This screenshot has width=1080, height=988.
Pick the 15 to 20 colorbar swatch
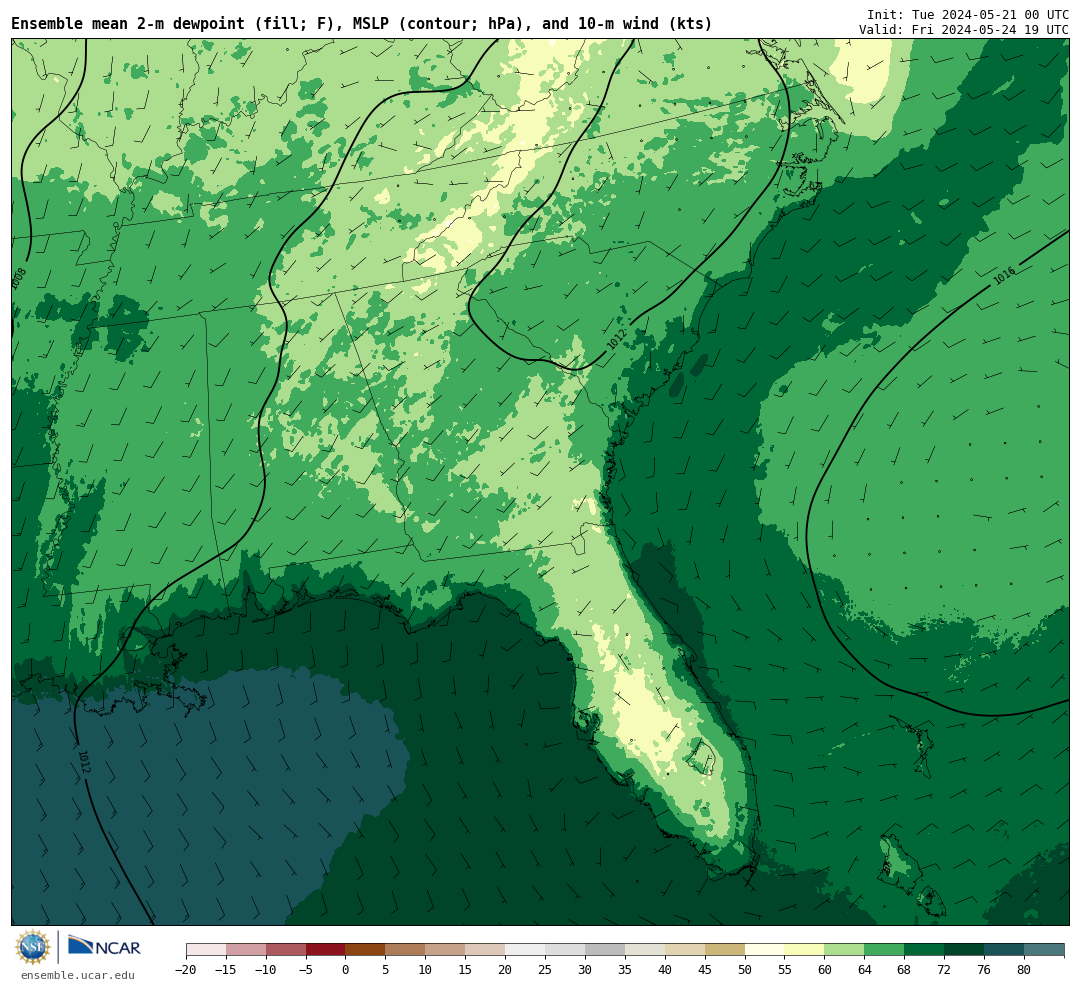pos(486,950)
